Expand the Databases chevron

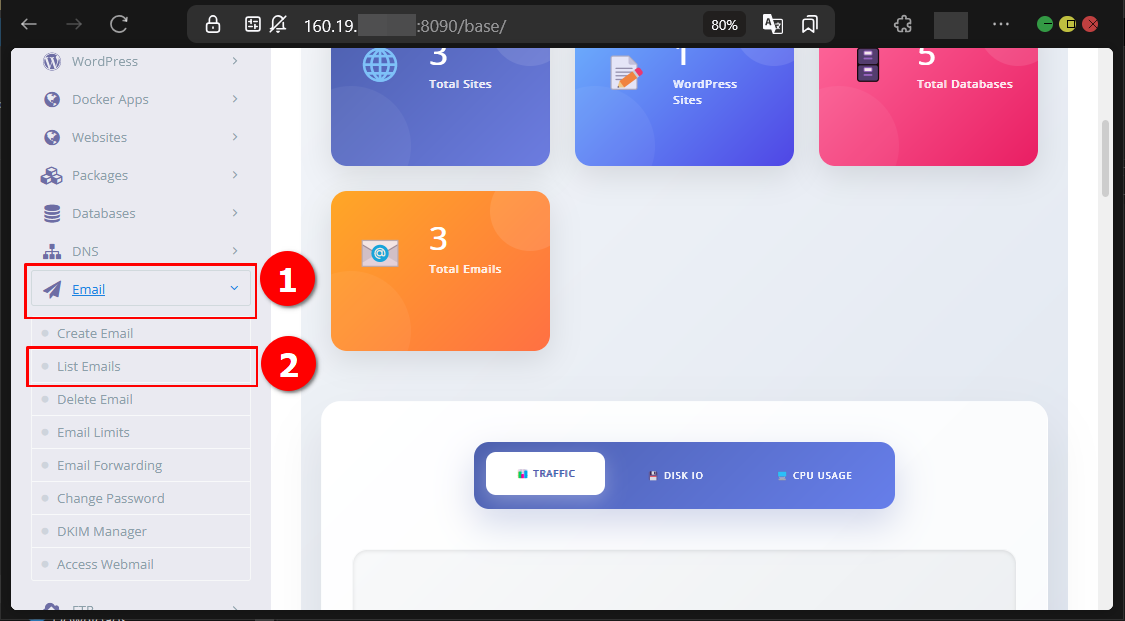pos(235,213)
